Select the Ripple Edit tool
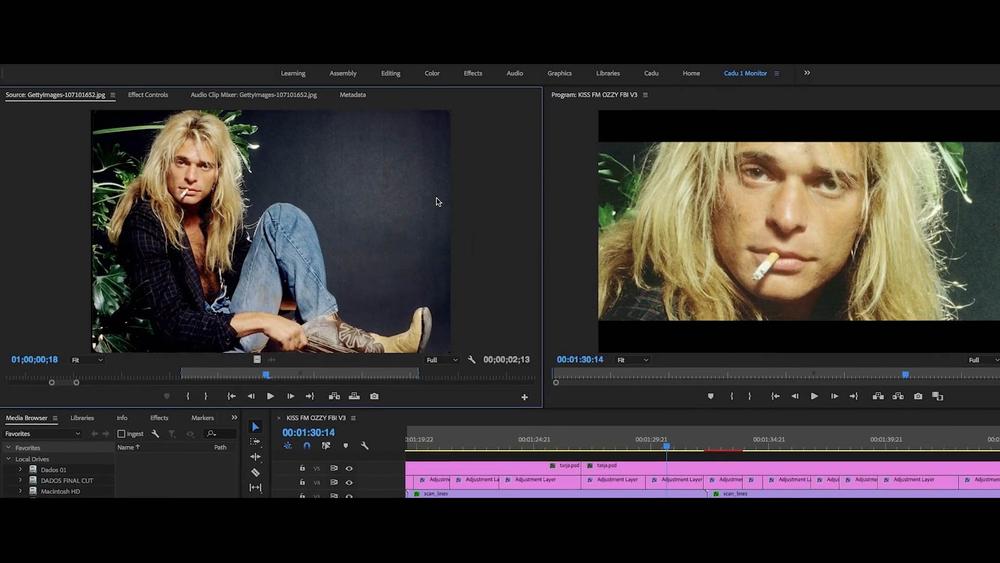1000x563 pixels. [255, 457]
